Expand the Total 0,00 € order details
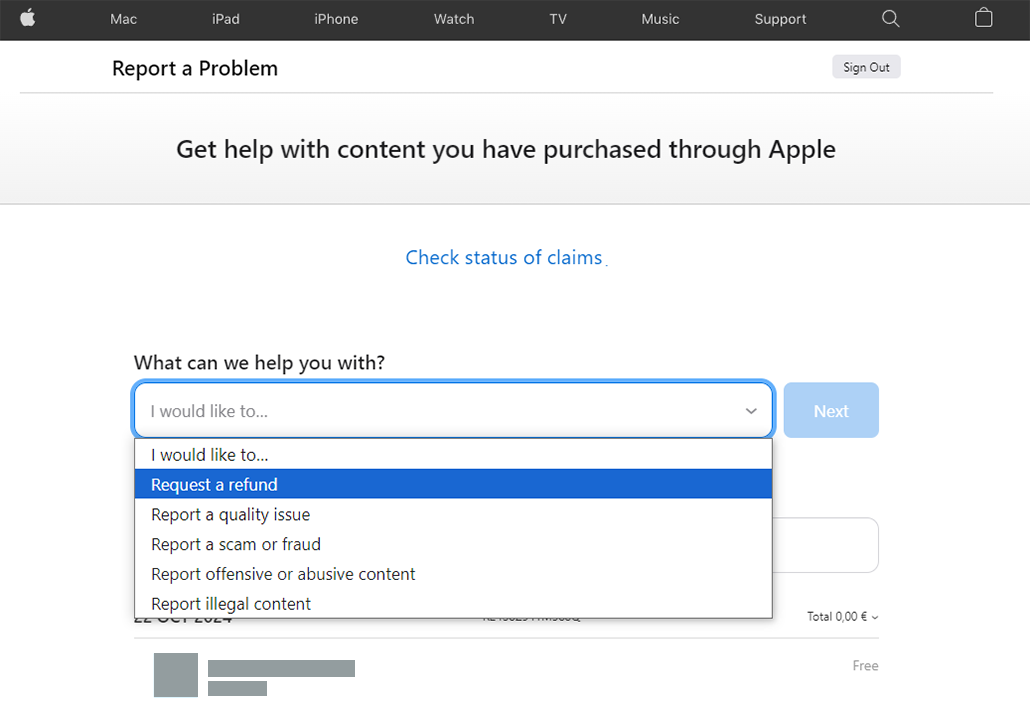Screen dimensions: 1030x714 [x=842, y=617]
